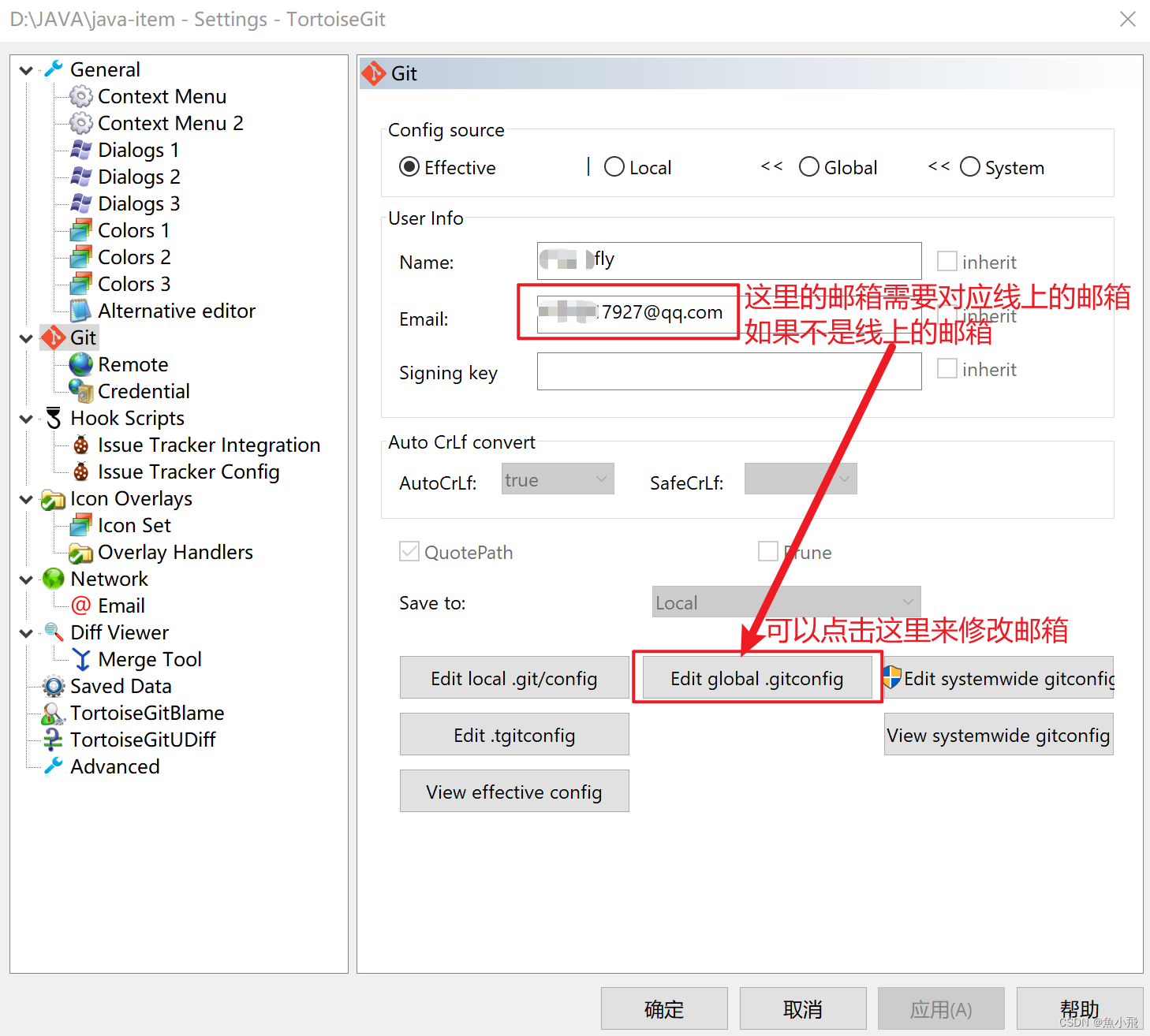Select the System config source radio

click(970, 167)
